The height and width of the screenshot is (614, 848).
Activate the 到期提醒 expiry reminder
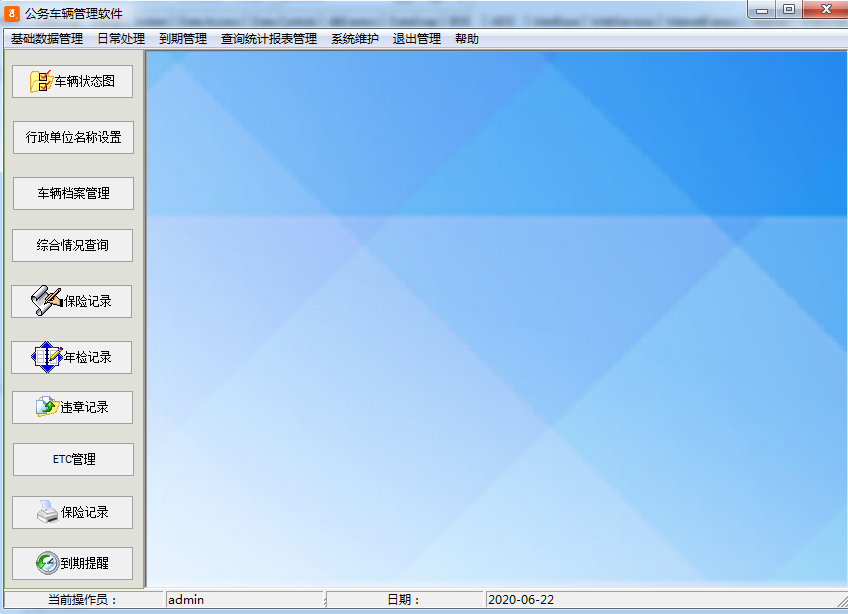point(72,563)
